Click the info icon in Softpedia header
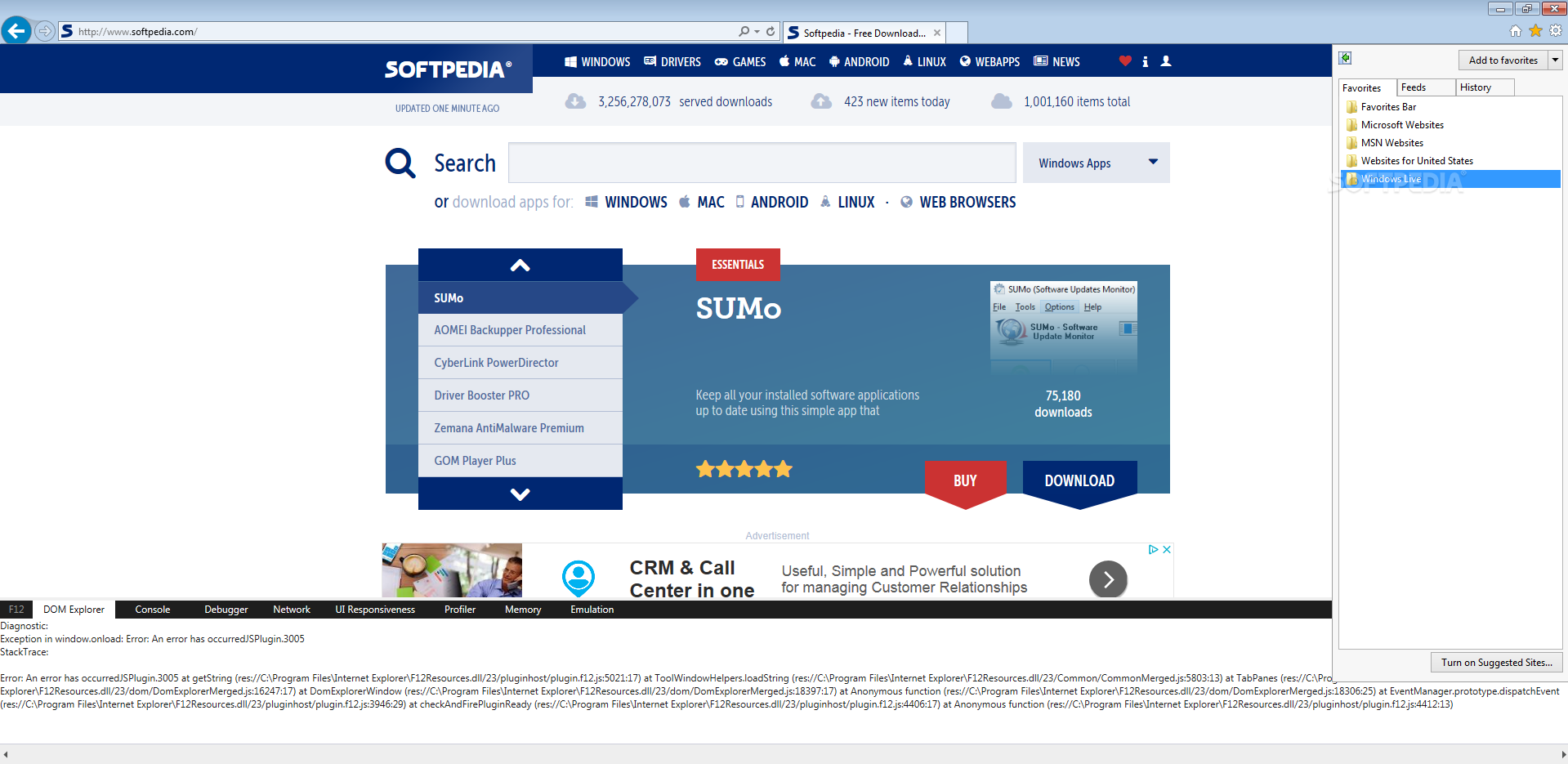Screen dimensions: 1568x764 point(1145,61)
